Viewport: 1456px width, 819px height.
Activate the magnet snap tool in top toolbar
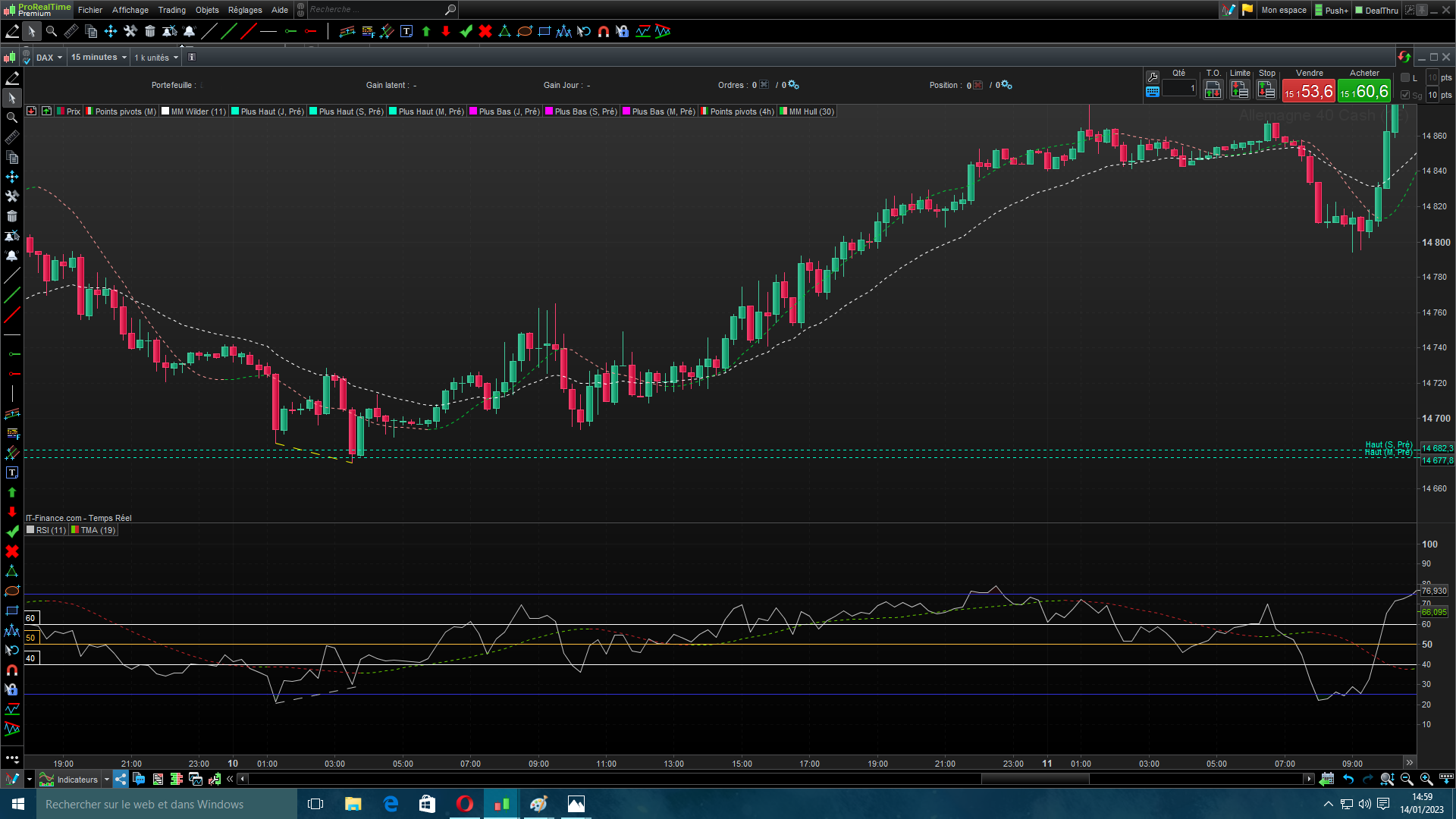604,31
